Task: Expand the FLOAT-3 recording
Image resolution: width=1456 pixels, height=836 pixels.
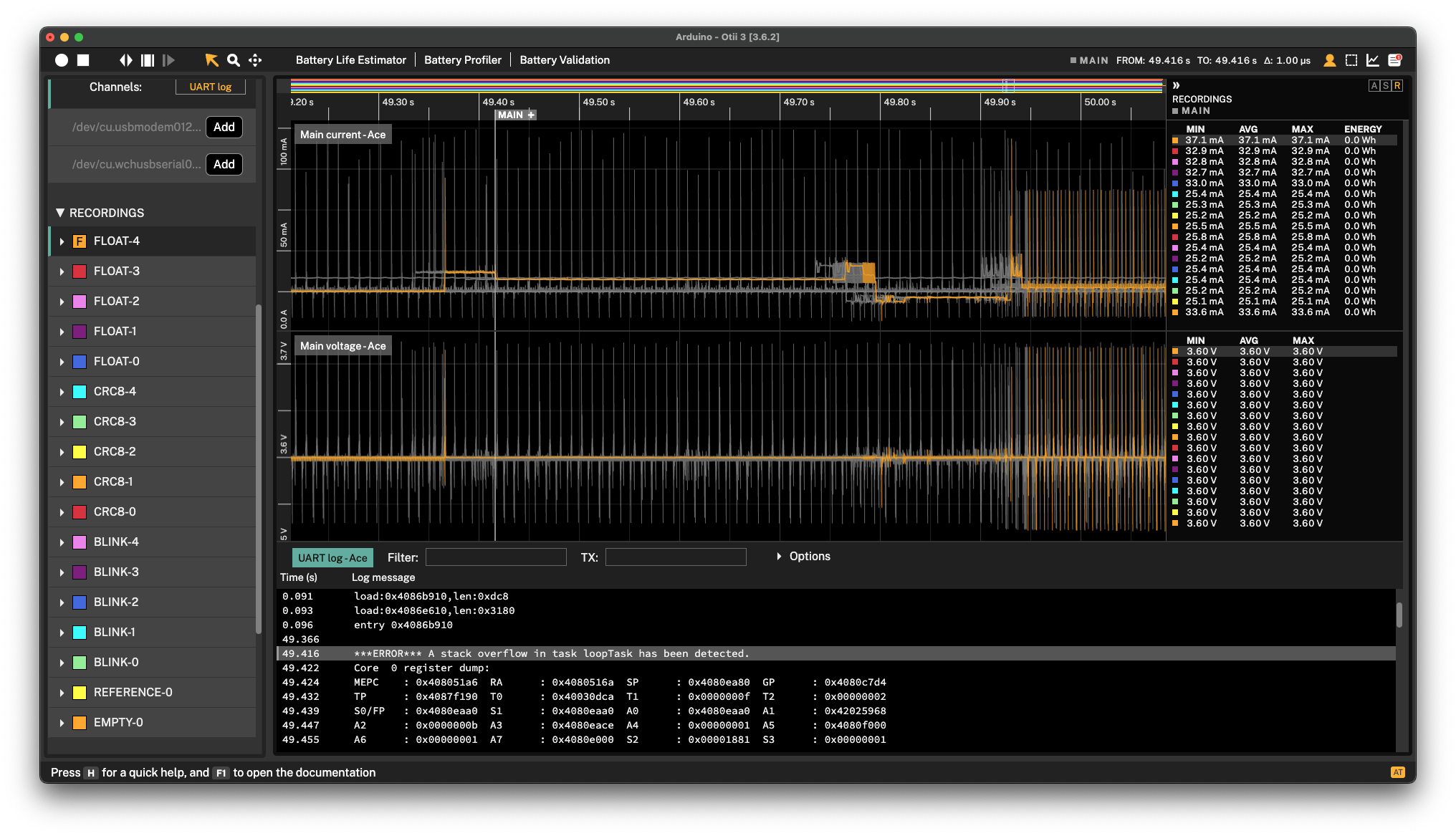Action: 62,272
